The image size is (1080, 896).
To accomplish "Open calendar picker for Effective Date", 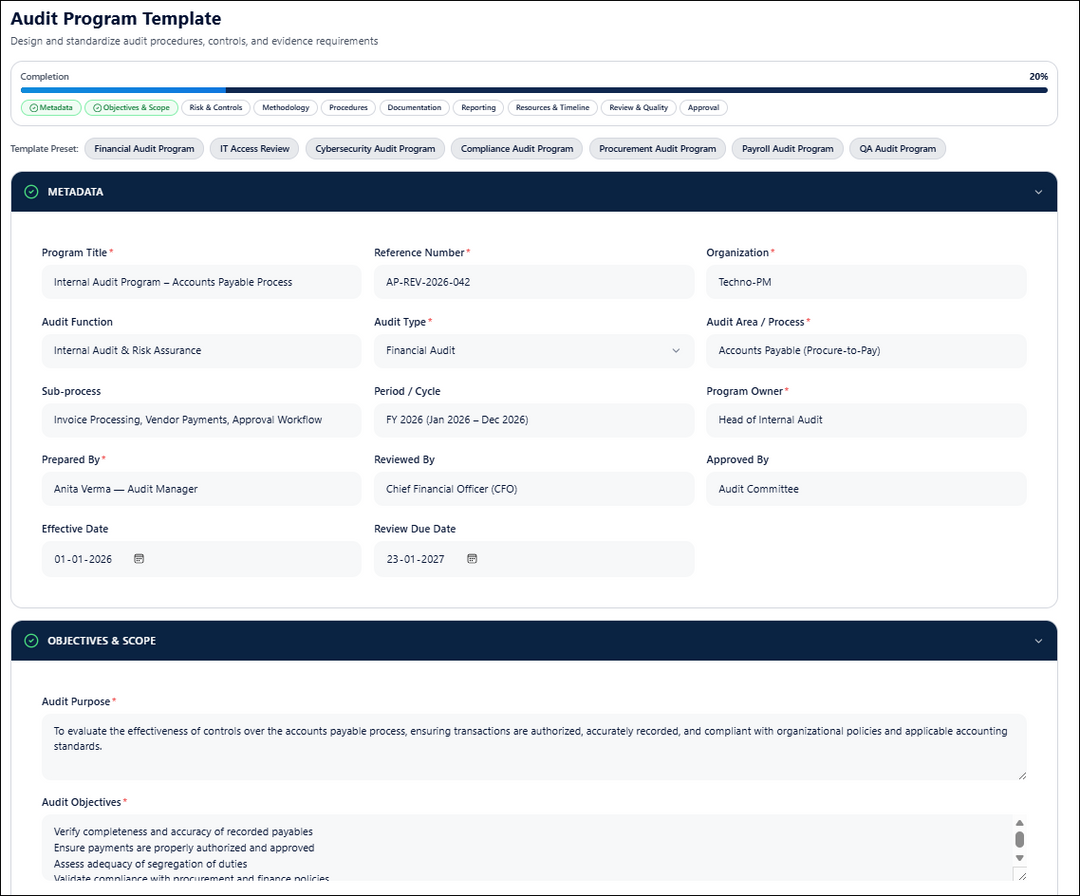I will point(138,559).
